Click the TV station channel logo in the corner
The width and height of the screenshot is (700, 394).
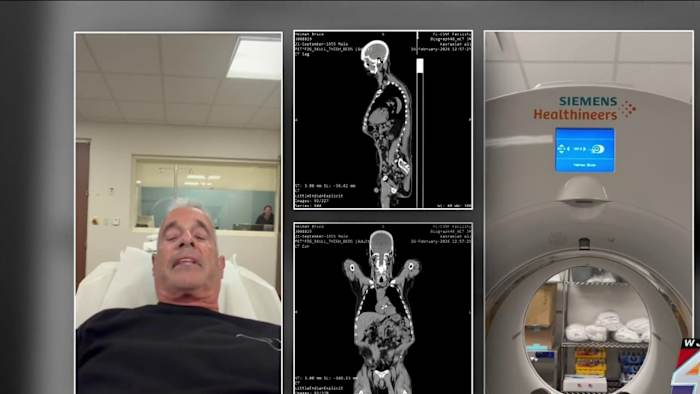[687, 367]
